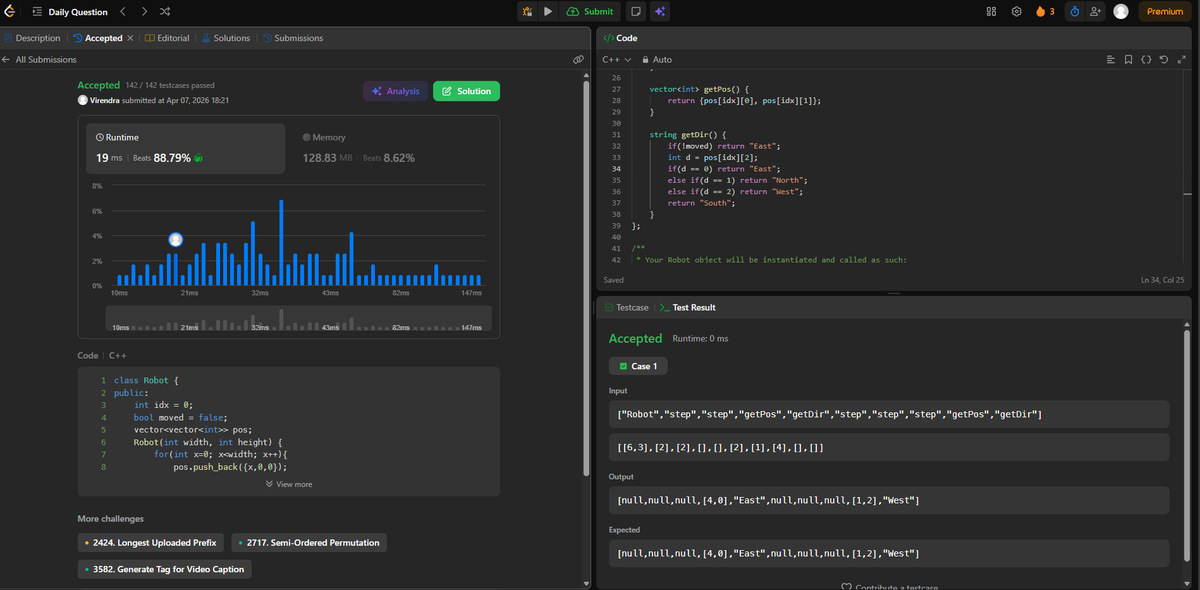Go back to All Submissions
This screenshot has height=590, width=1200.
tap(46, 60)
